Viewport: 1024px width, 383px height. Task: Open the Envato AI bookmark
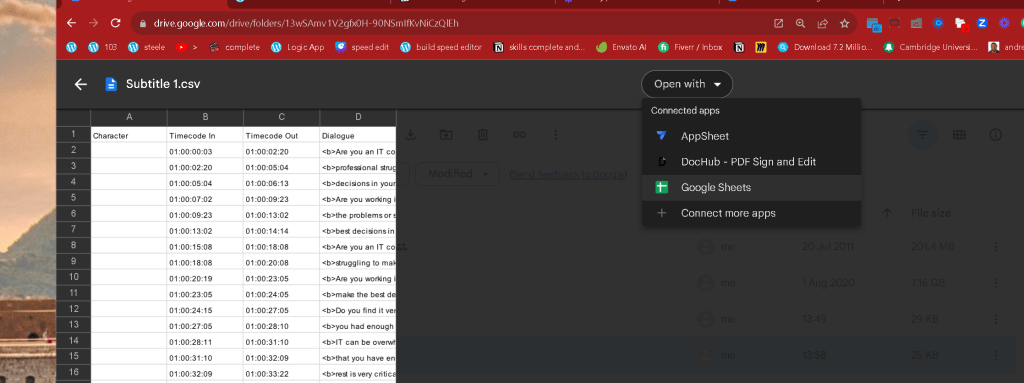click(x=622, y=47)
